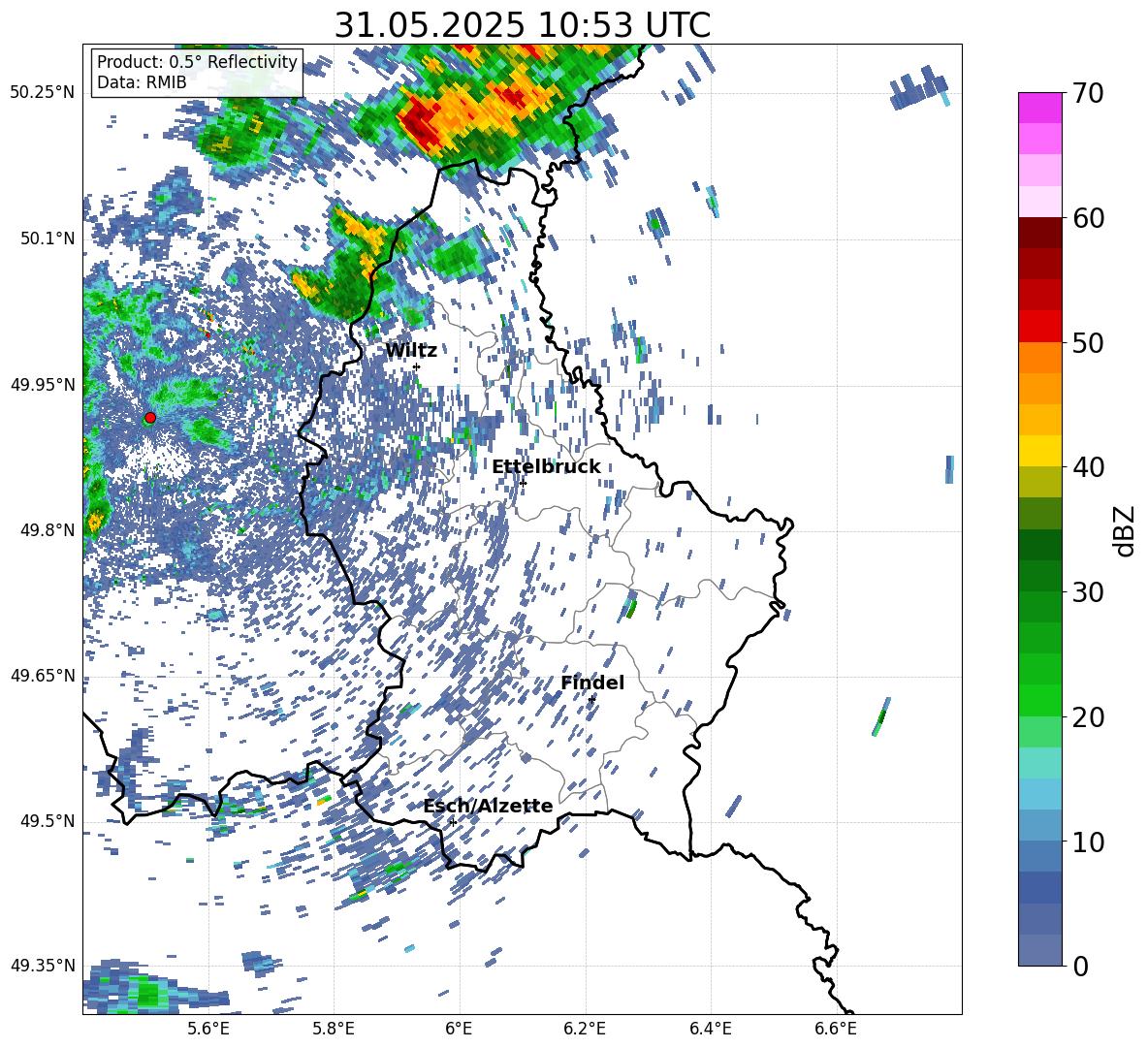Pick the slate blue bottom colorbar segment
Image resolution: width=1148 pixels, height=1048 pixels.
click(1040, 951)
